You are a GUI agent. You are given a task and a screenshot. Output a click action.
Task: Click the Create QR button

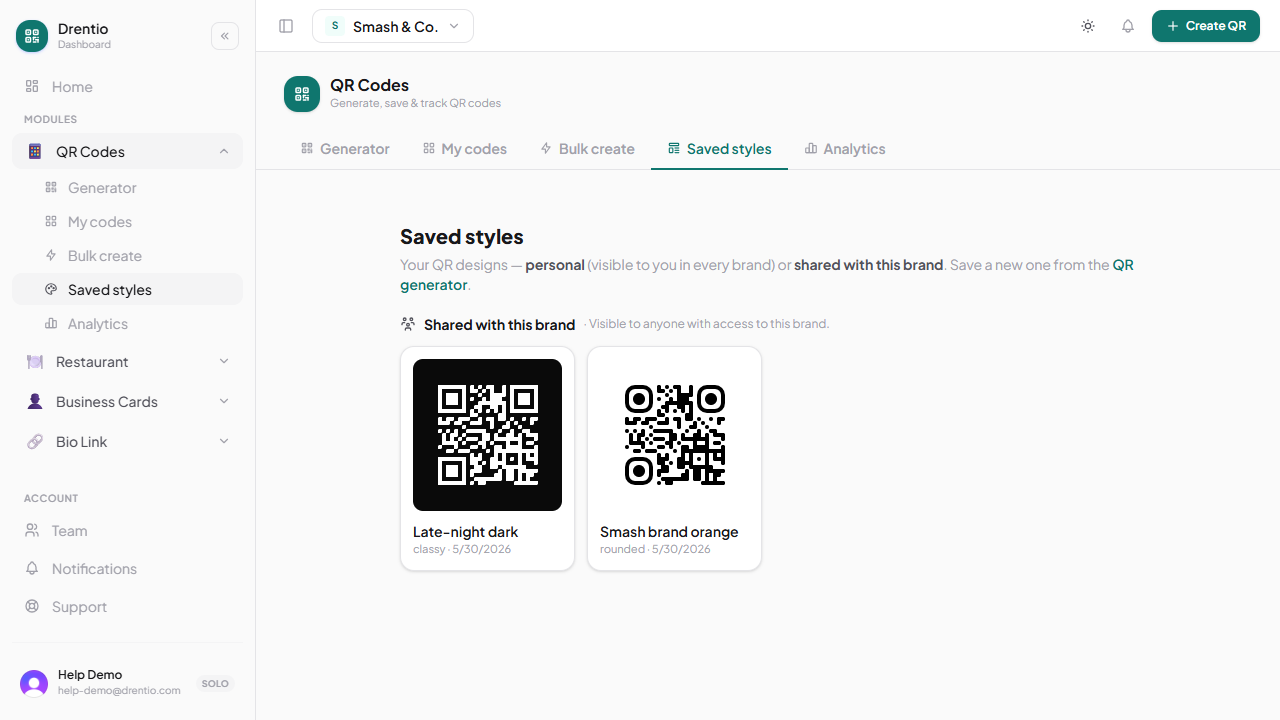(x=1205, y=26)
